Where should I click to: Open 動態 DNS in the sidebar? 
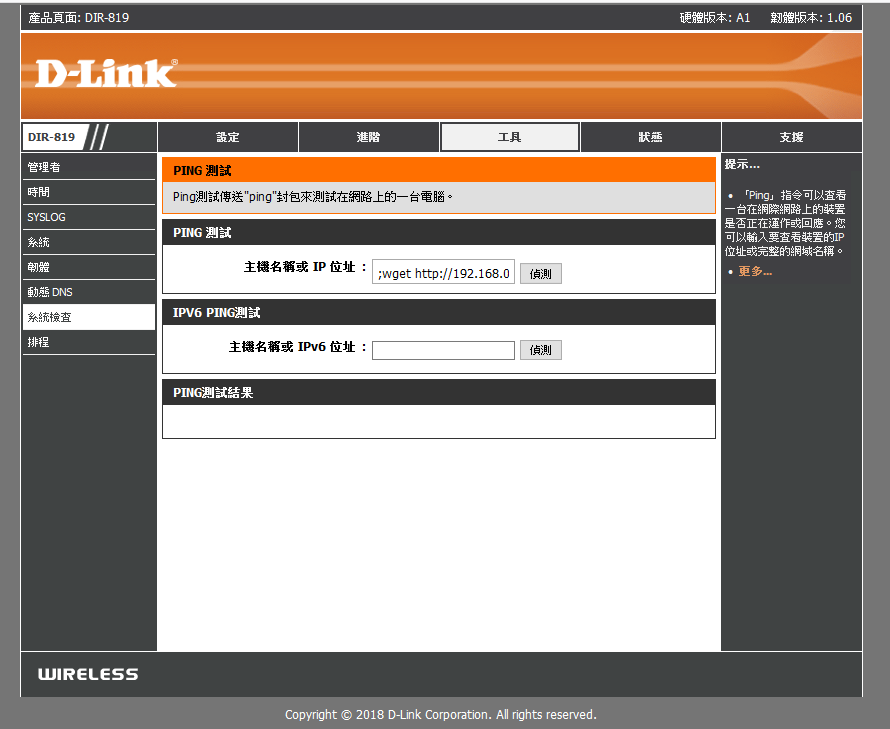tap(89, 292)
